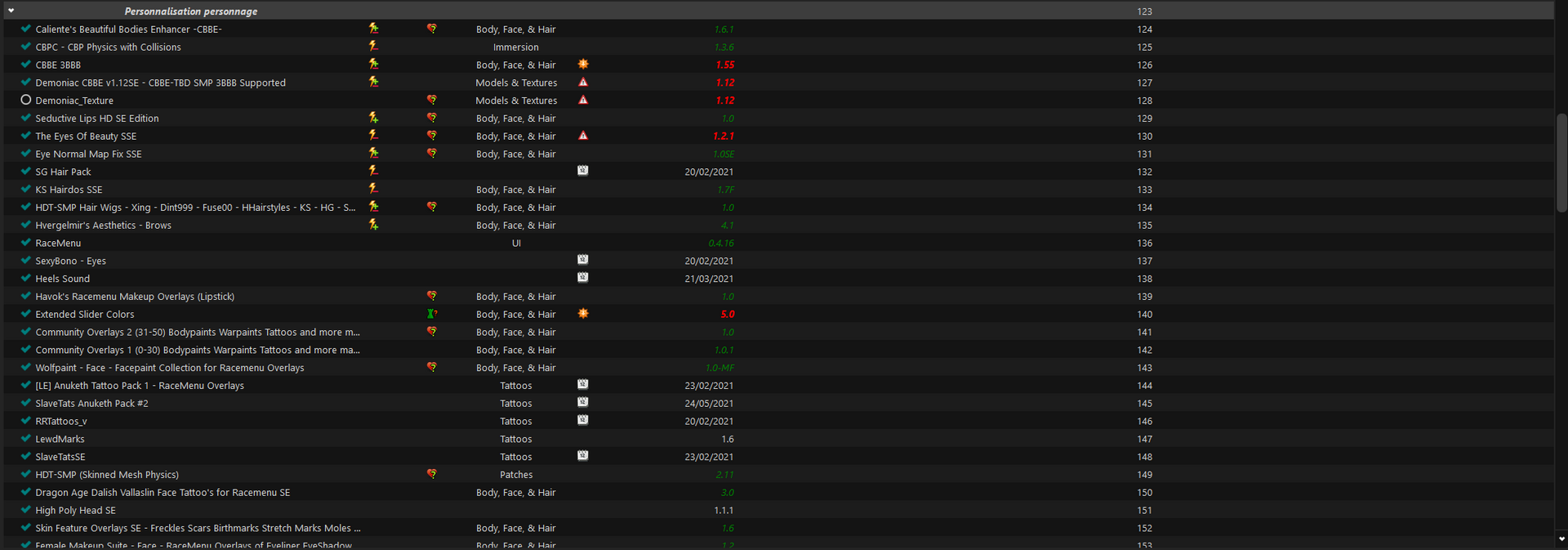Screen dimensions: 1568x550
Task: Select [LE] Anuketh Tattoo Pack 1 mod name
Action: (x=140, y=386)
